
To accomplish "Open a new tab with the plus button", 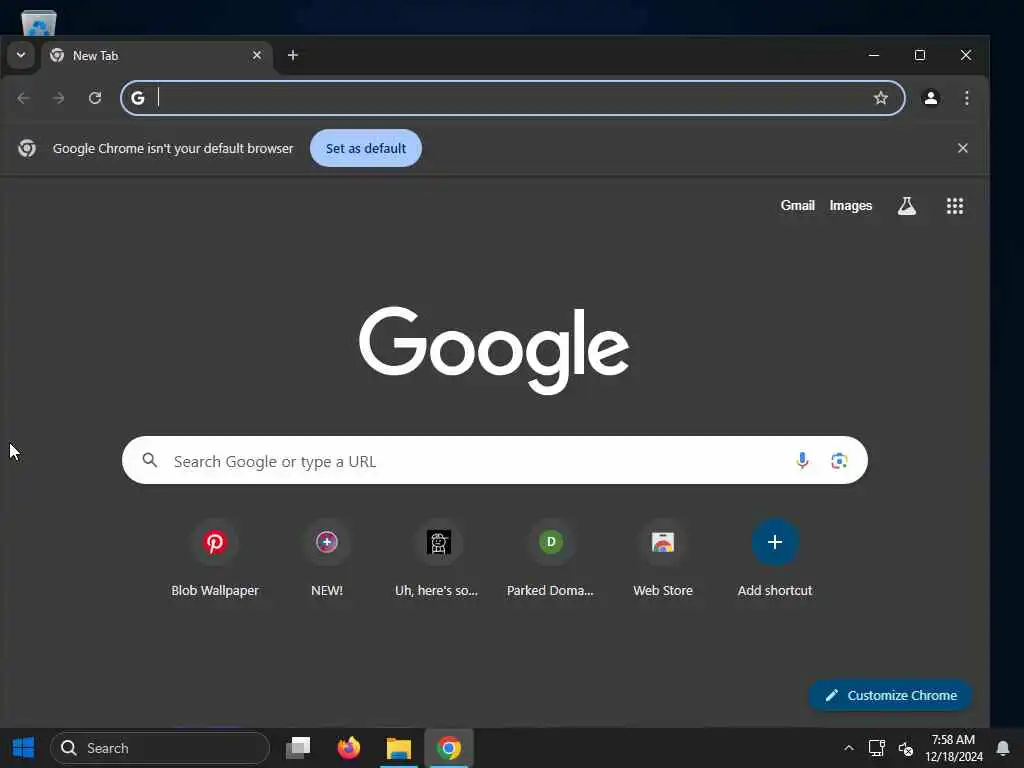I will (x=293, y=56).
